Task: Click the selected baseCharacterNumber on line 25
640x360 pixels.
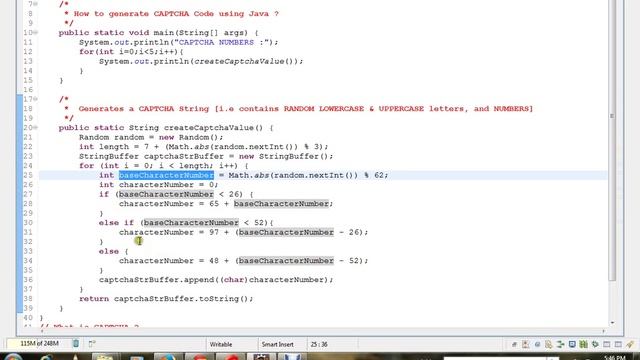Action: (166, 175)
